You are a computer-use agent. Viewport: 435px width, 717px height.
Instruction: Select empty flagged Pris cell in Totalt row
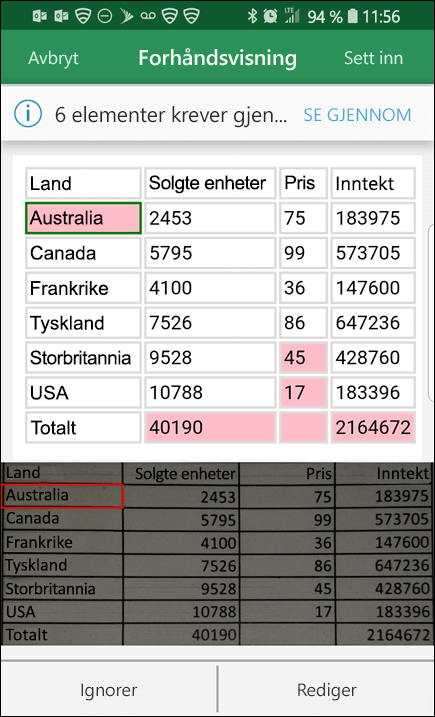(x=304, y=428)
